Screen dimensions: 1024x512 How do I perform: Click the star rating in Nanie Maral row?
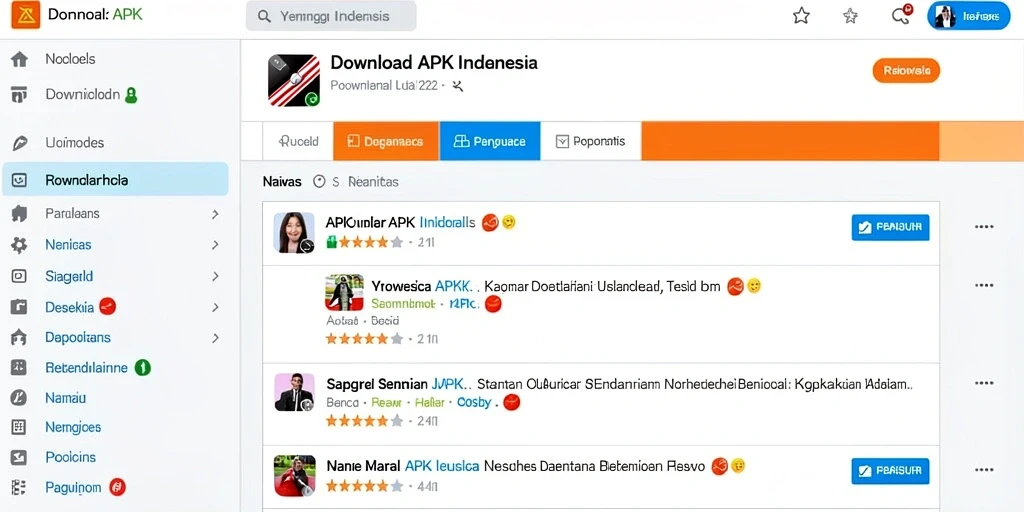click(364, 486)
